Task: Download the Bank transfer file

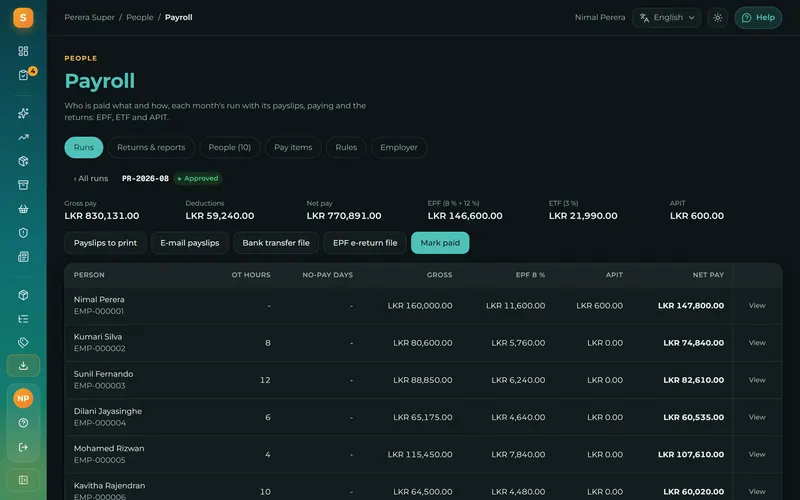Action: click(x=276, y=243)
